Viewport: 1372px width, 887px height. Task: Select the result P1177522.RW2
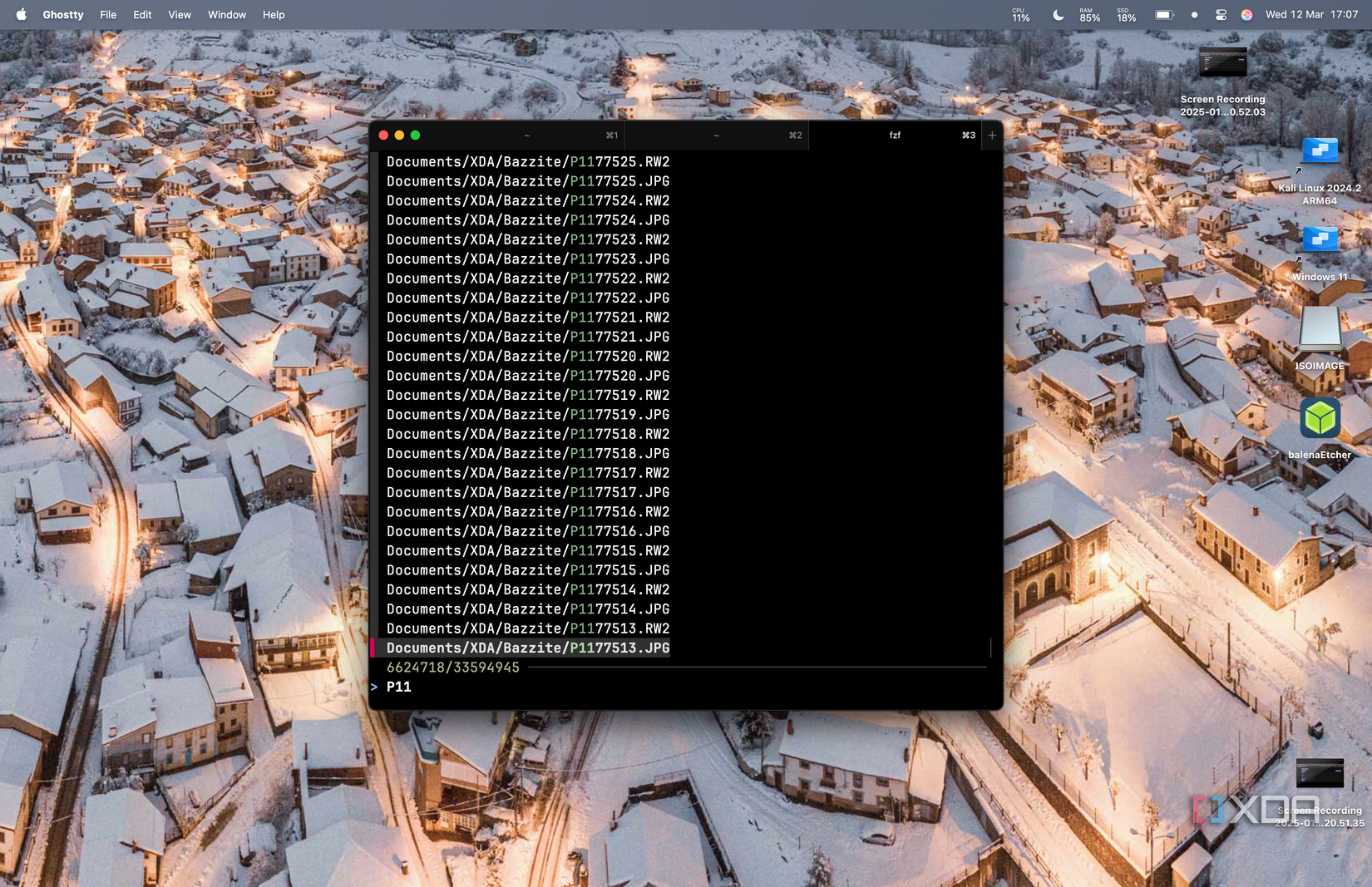click(x=528, y=278)
